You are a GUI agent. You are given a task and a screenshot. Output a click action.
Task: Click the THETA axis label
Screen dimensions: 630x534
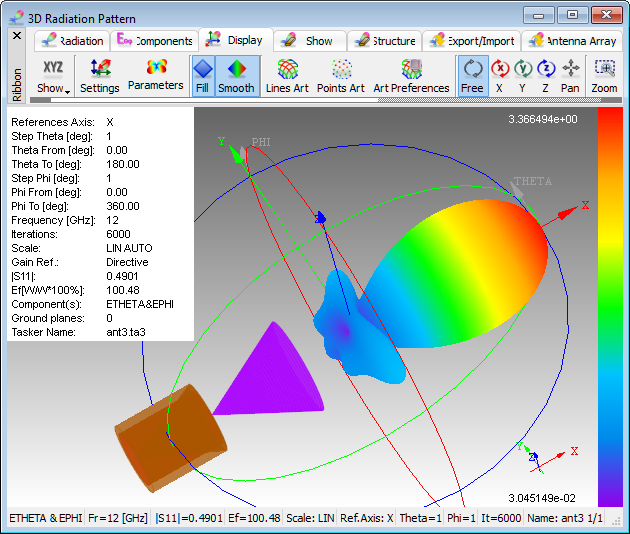533,181
